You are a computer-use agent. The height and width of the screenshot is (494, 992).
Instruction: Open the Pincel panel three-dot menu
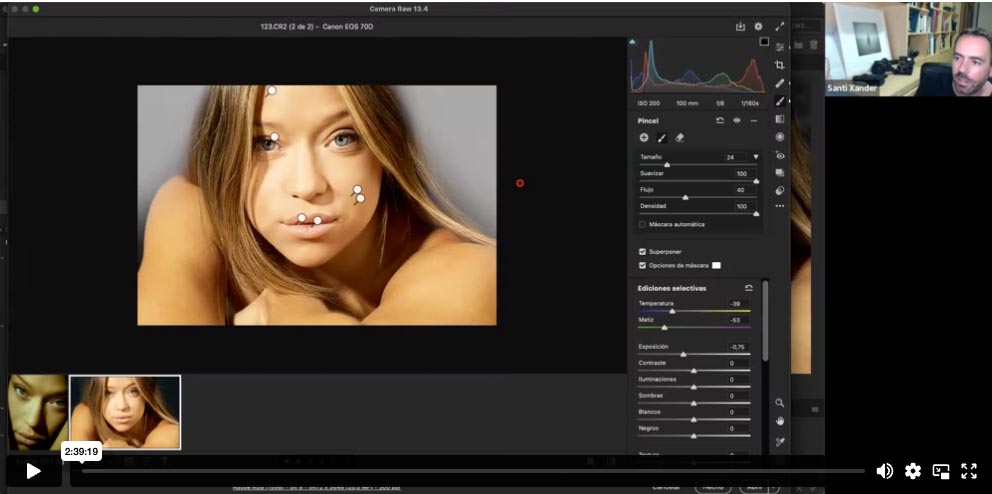(753, 120)
